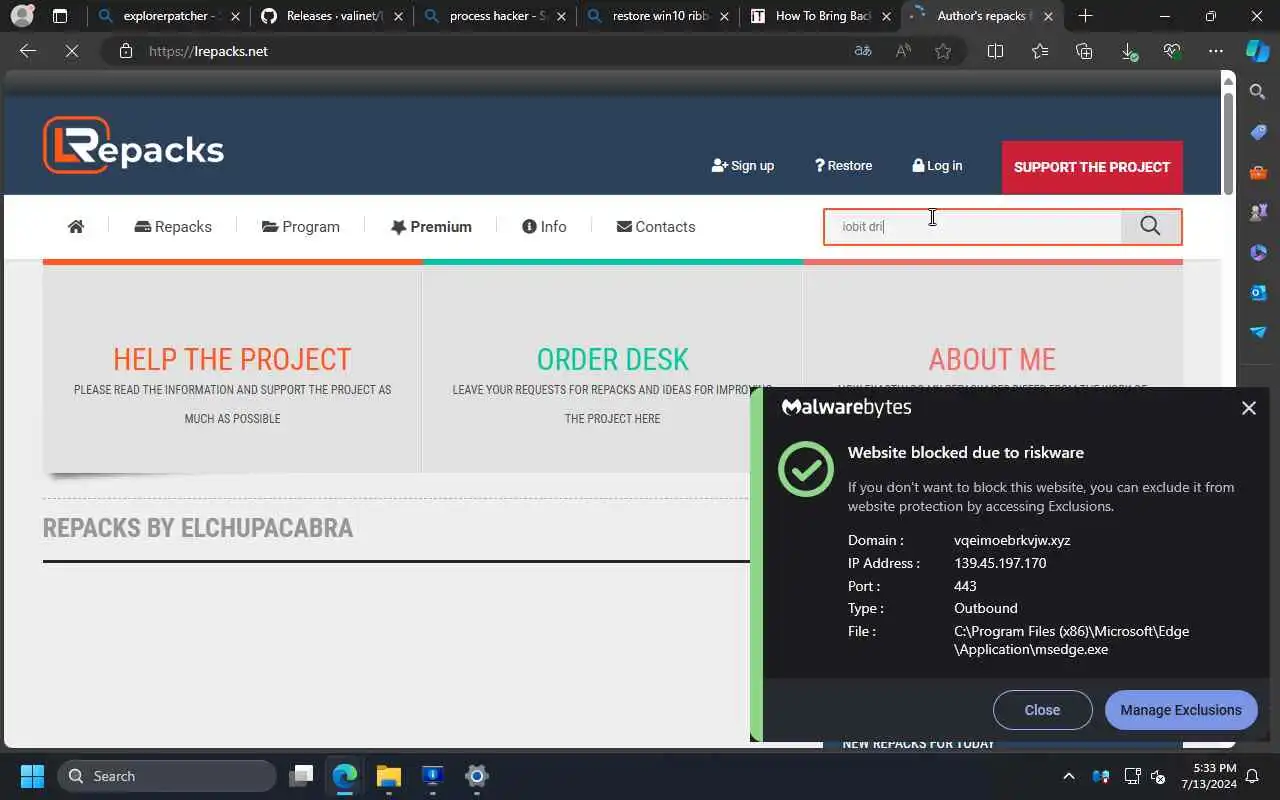Open a new browser tab

tap(1086, 16)
